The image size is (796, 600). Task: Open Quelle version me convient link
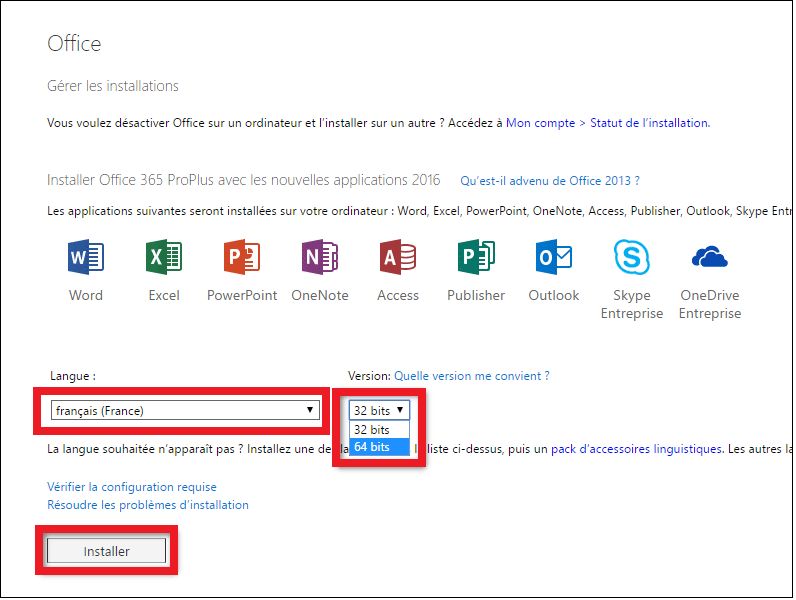pyautogui.click(x=472, y=376)
